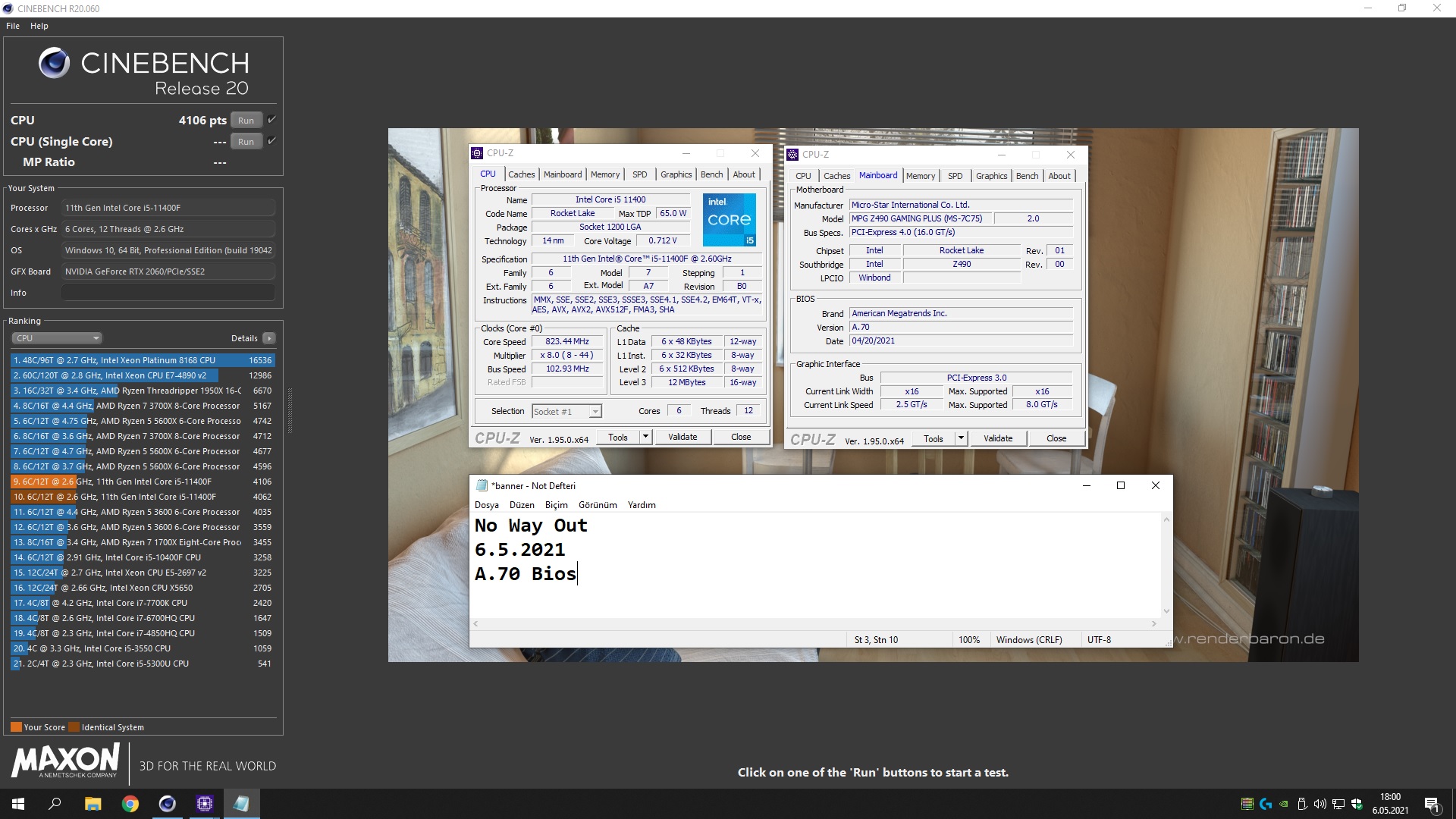1456x819 pixels.
Task: Switch to SPD tab in right CPU-Z window
Action: pyautogui.click(x=955, y=176)
